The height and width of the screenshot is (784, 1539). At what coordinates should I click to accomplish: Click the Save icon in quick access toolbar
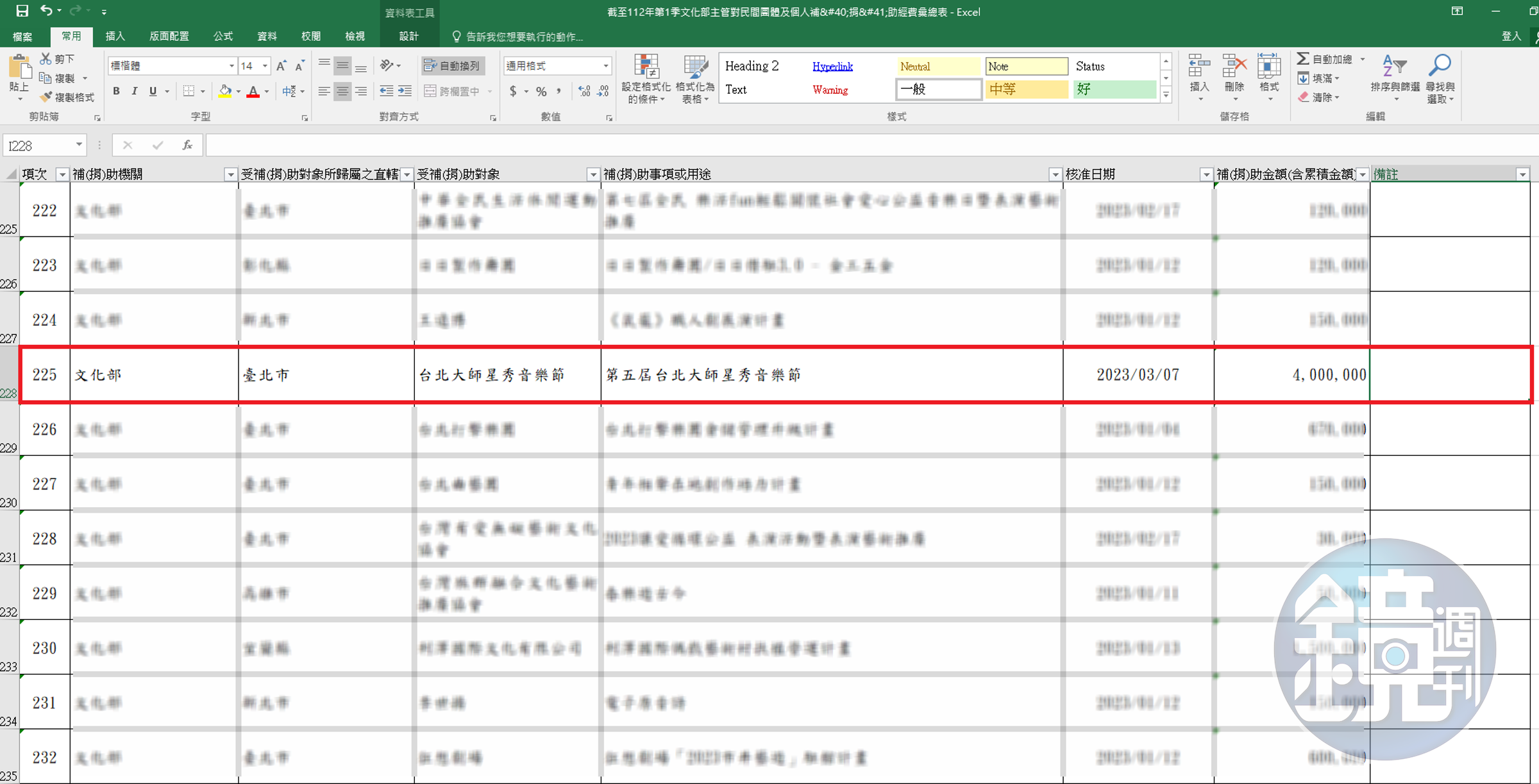point(22,11)
